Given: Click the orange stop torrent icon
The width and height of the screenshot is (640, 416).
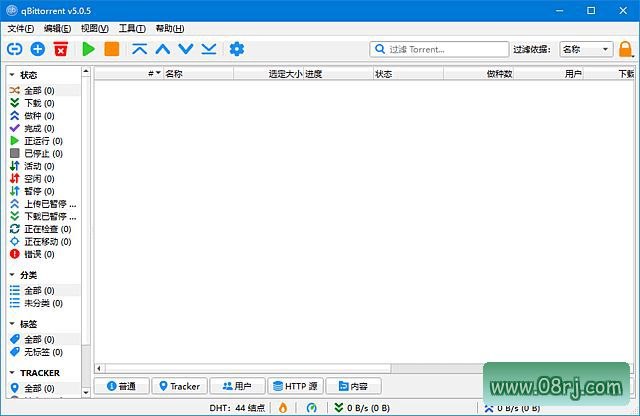Looking at the screenshot, I should (x=111, y=49).
